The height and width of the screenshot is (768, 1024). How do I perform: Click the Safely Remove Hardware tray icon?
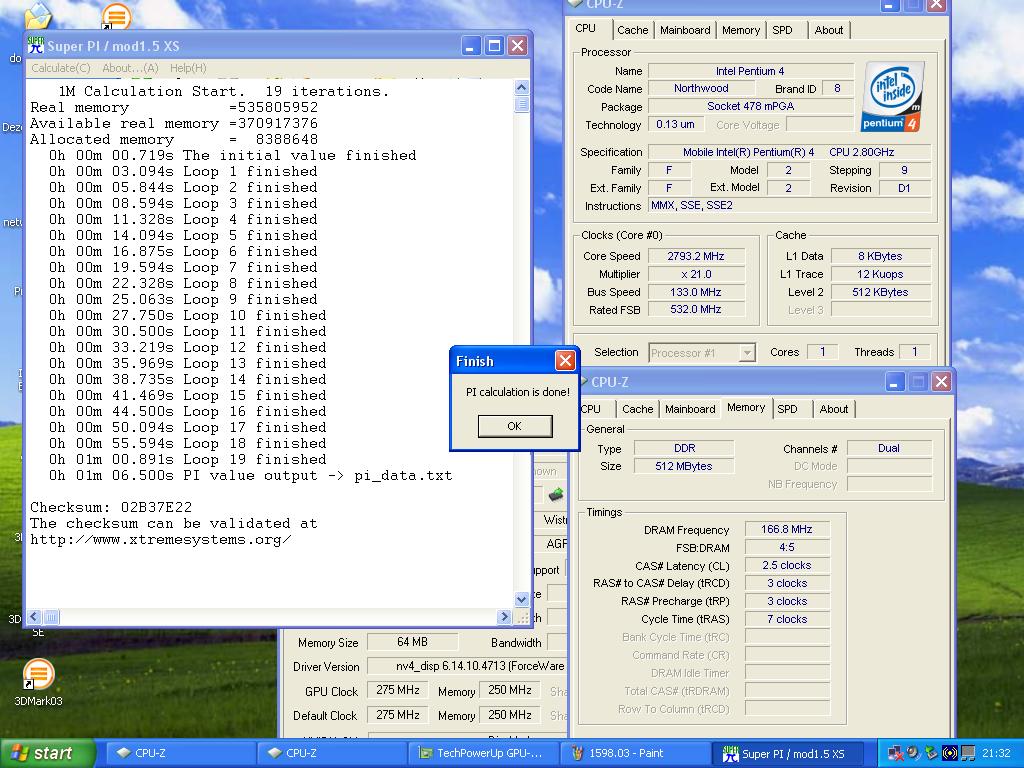point(931,753)
